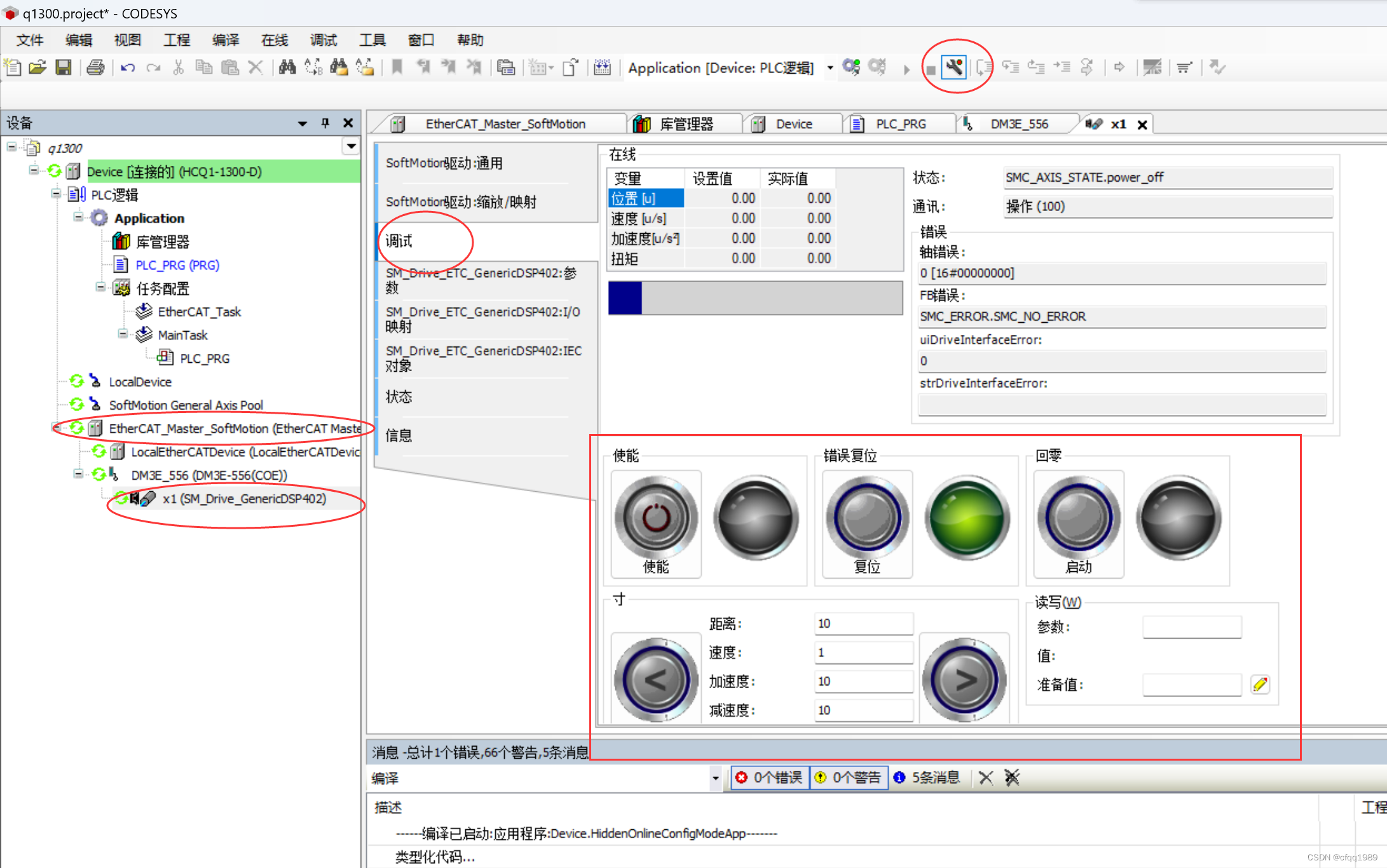The image size is (1387, 868).
Task: Click the Login icon with green dot
Action: pyautogui.click(x=852, y=67)
